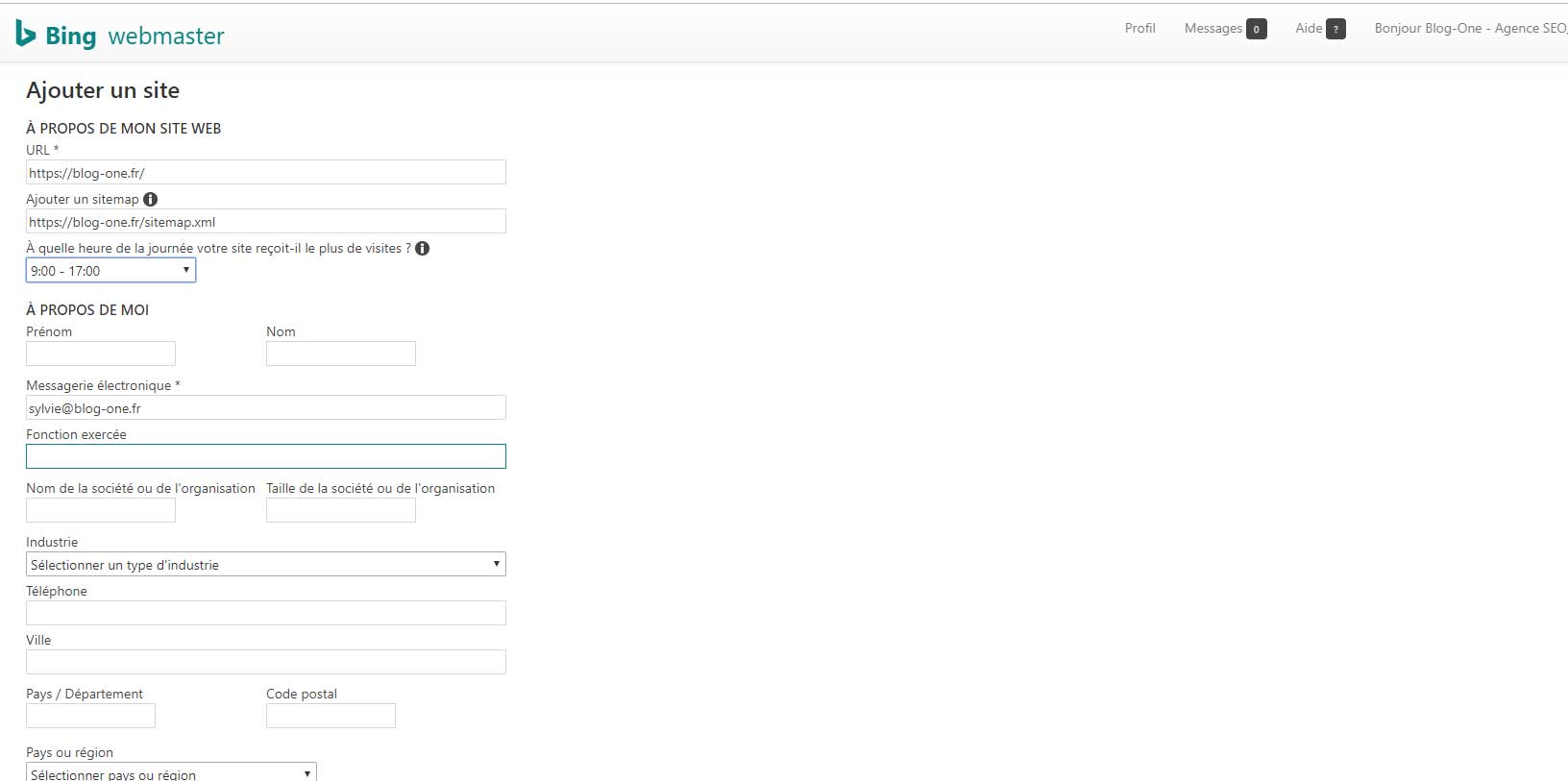Click the info icon next to the visit hours question

[x=422, y=248]
